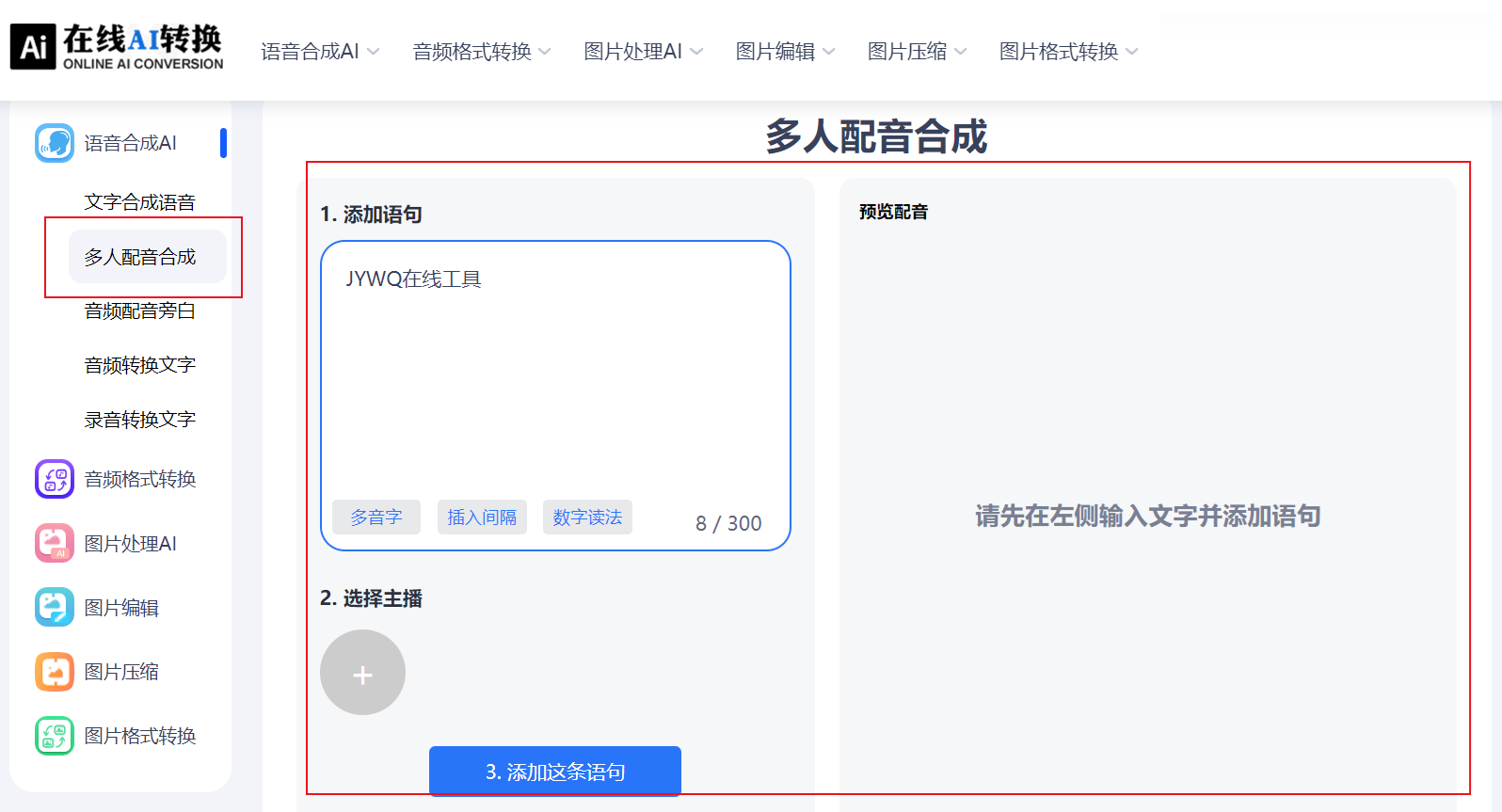The height and width of the screenshot is (812, 1502).
Task: Click the 3. 添加这条语句 button
Action: tap(555, 772)
